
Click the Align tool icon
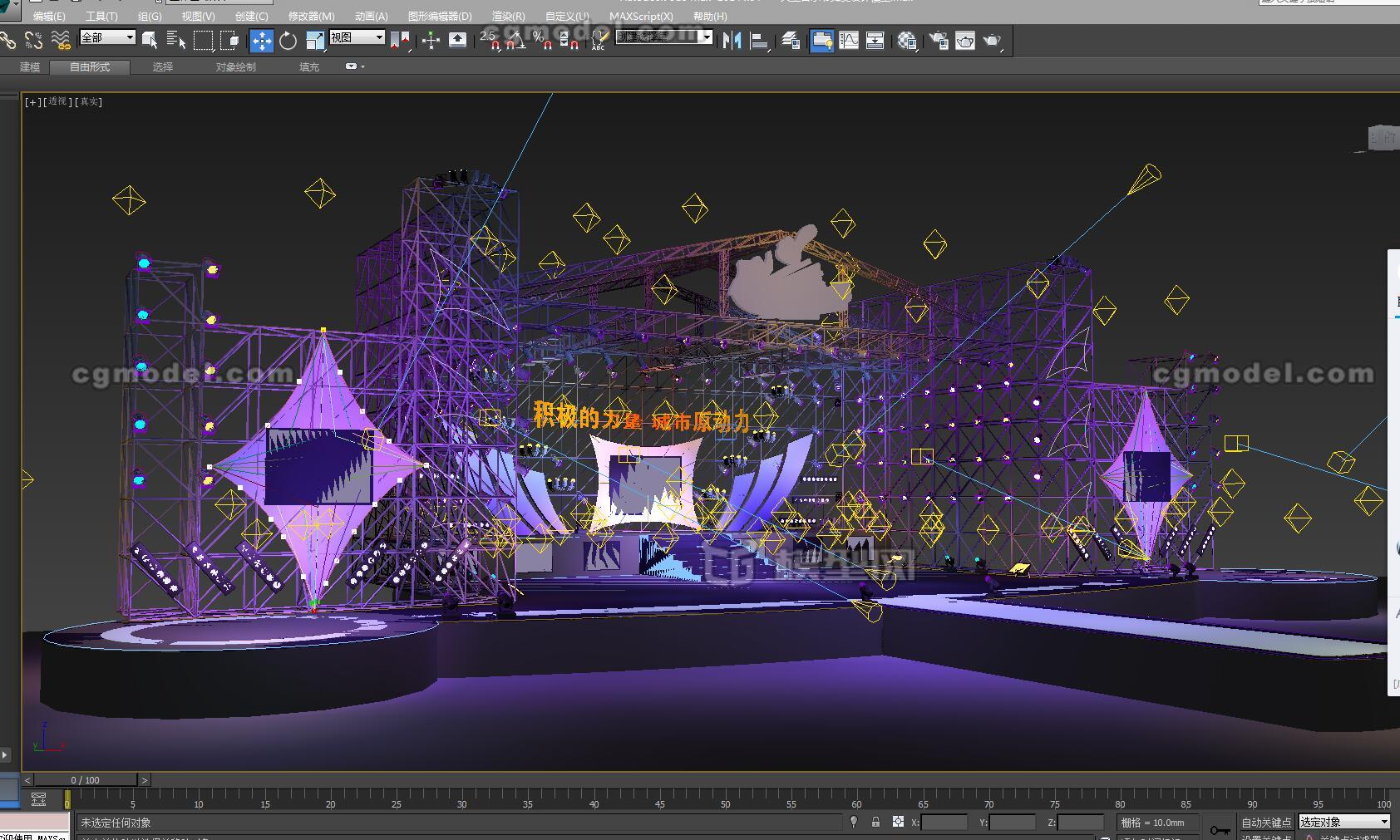tap(759, 40)
